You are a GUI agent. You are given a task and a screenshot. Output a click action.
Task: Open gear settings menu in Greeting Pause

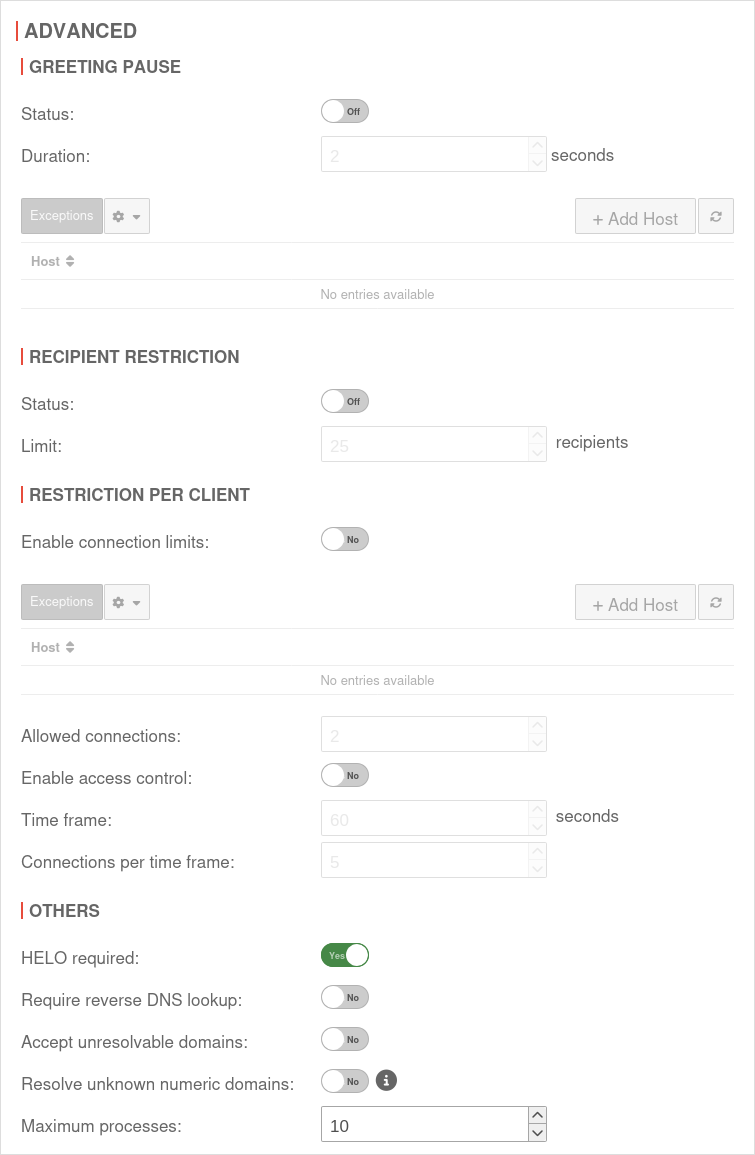click(127, 216)
